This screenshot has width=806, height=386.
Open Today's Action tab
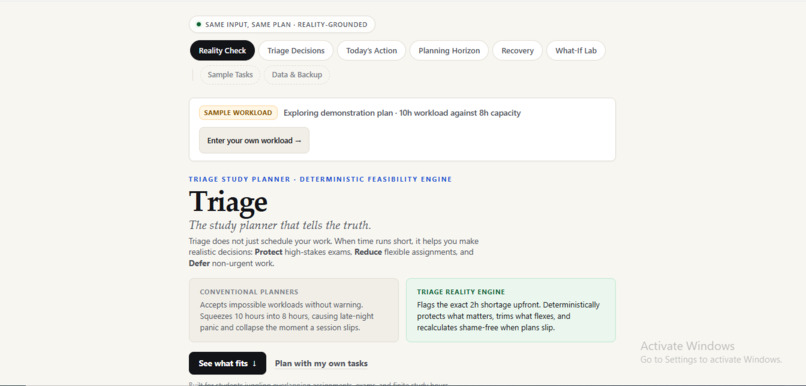371,50
